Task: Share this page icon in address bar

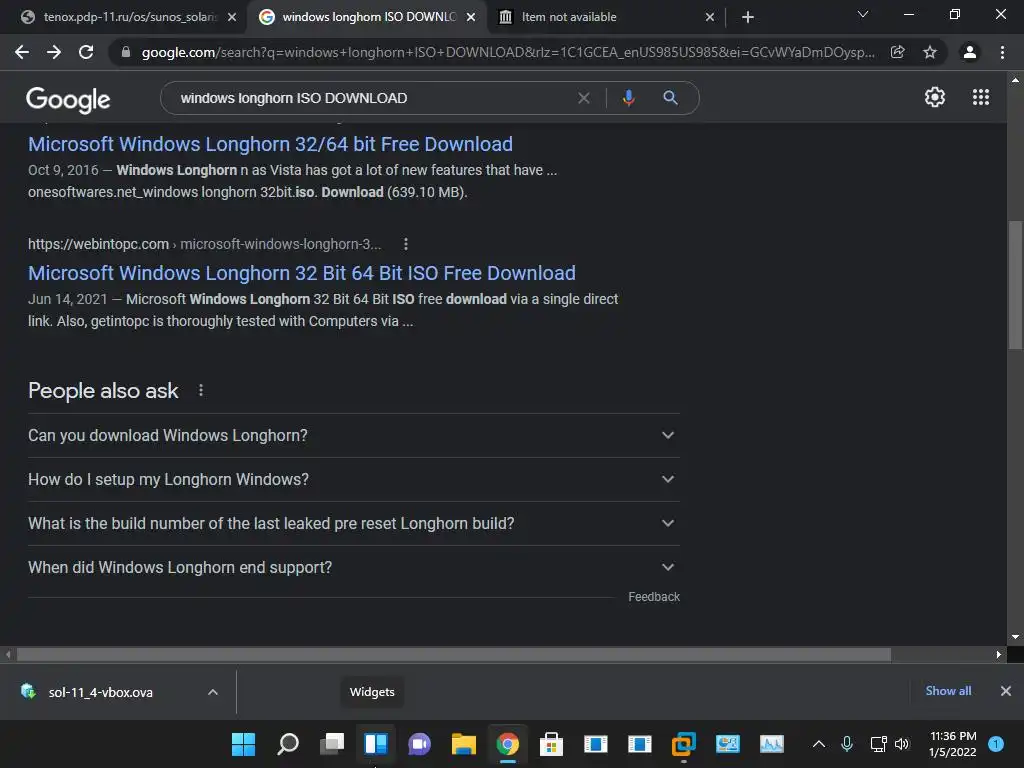Action: (897, 52)
